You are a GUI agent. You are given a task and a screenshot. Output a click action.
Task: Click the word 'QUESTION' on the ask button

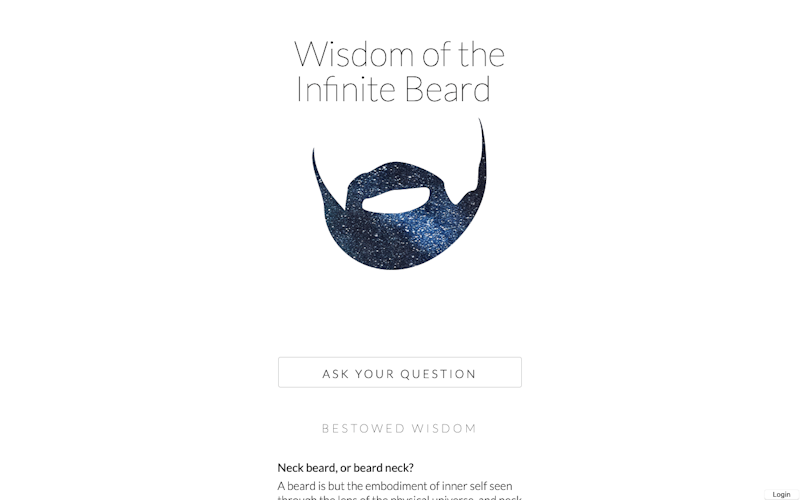coord(438,374)
